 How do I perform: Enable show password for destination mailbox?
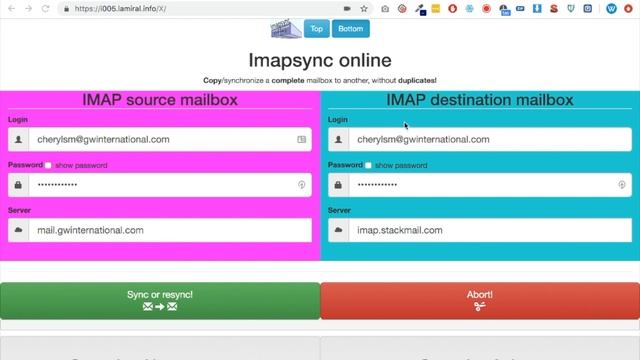pyautogui.click(x=368, y=165)
